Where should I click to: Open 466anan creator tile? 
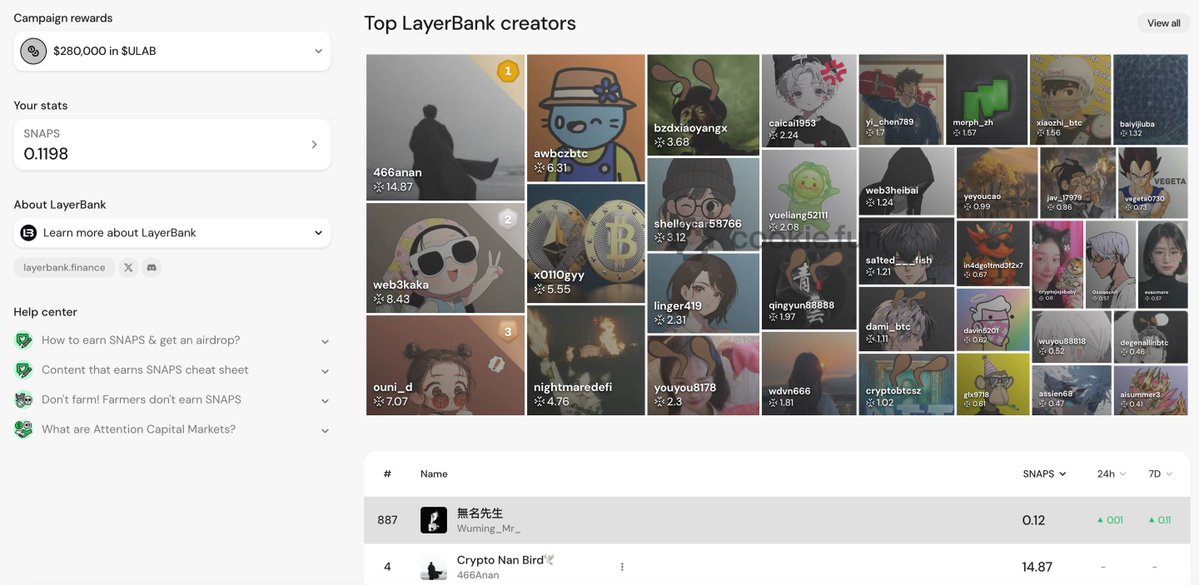pyautogui.click(x=445, y=127)
